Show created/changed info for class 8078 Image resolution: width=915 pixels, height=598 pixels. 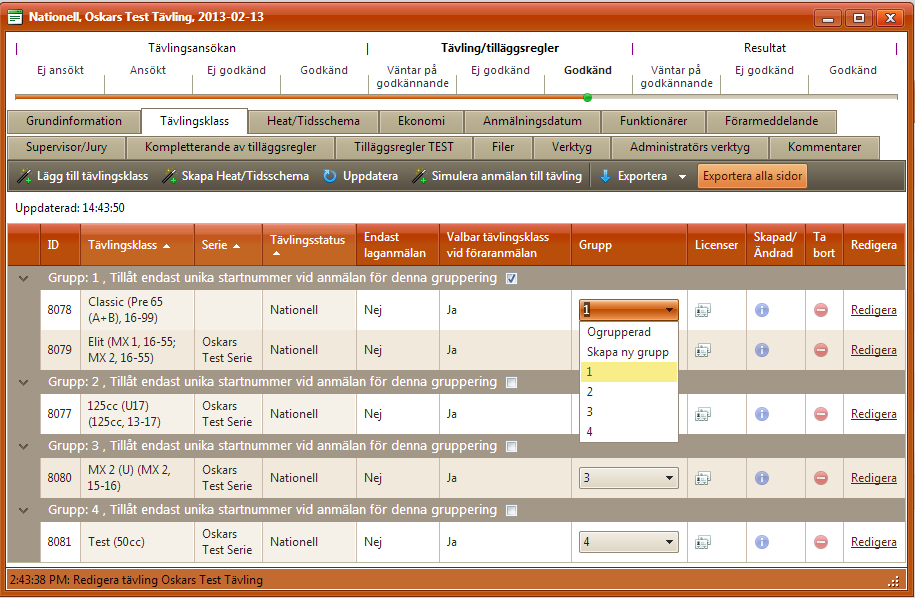click(762, 310)
